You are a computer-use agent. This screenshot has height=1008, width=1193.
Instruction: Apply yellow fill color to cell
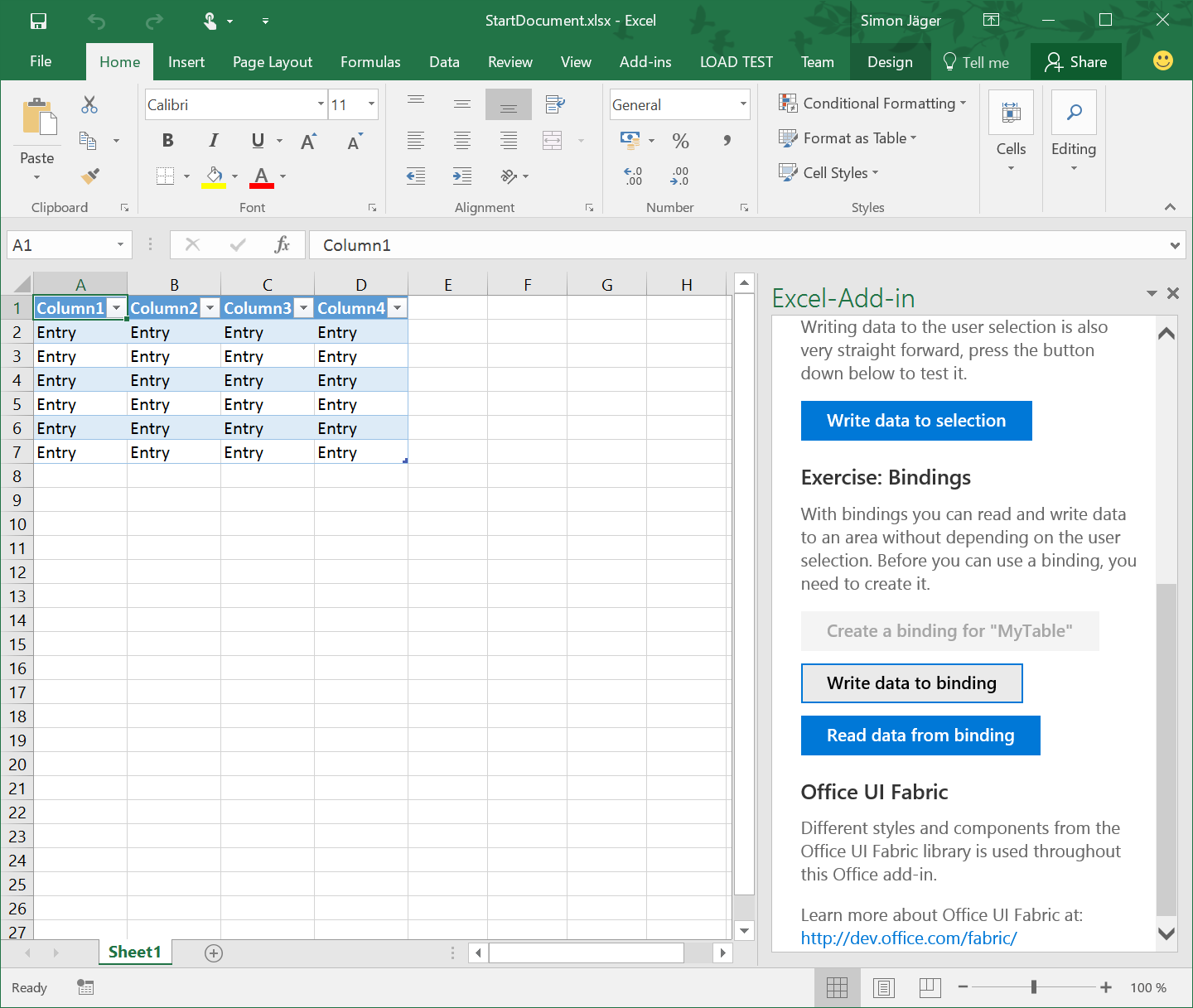point(214,176)
